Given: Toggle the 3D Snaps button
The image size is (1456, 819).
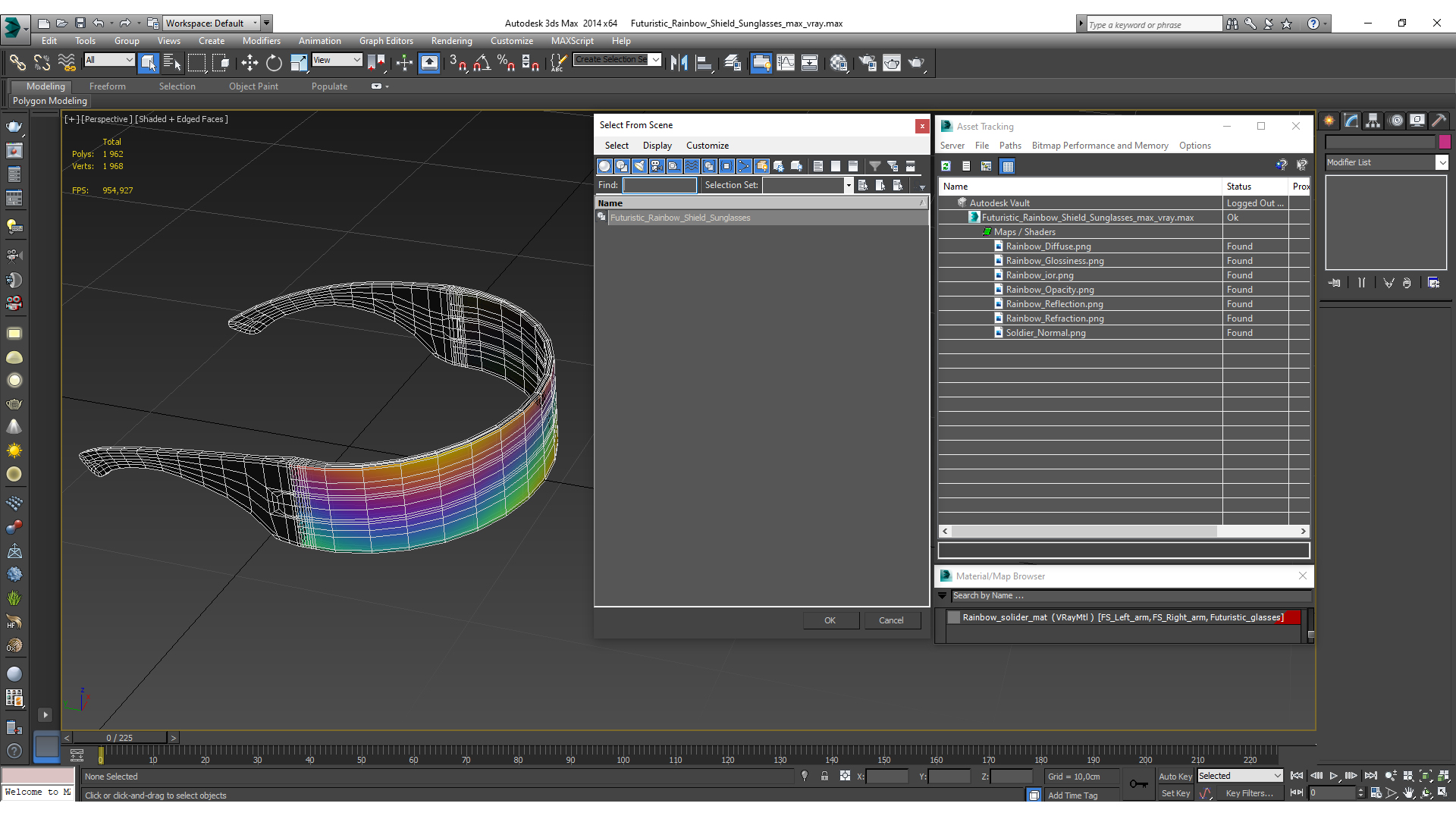Looking at the screenshot, I should (x=457, y=63).
